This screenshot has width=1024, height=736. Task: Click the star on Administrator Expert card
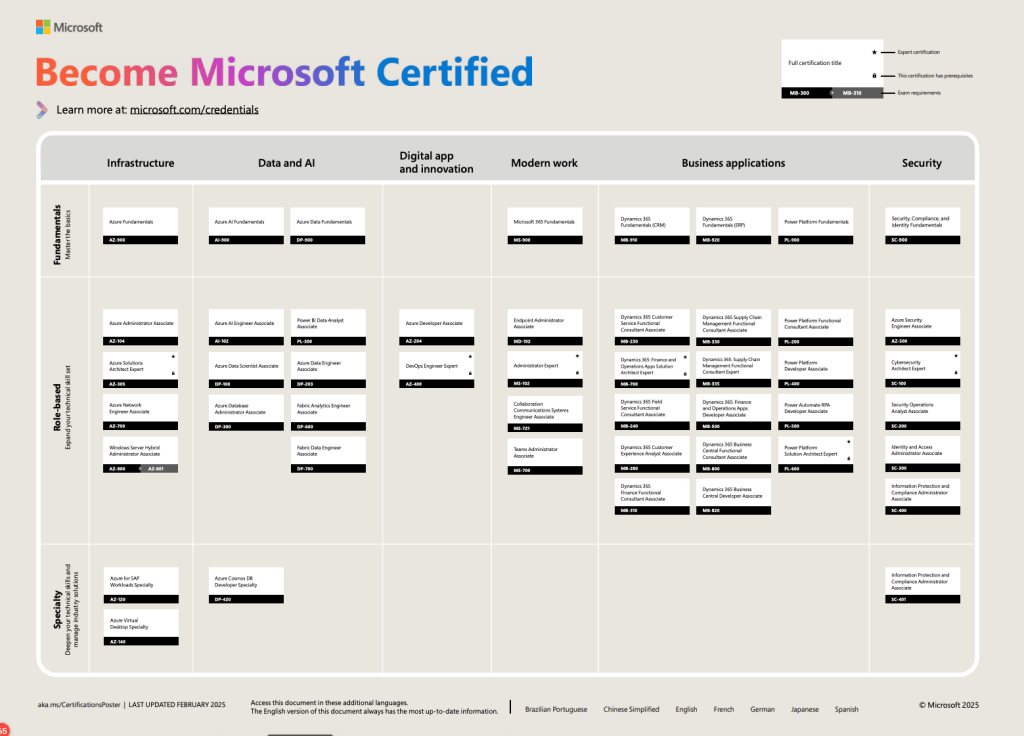pyautogui.click(x=577, y=356)
